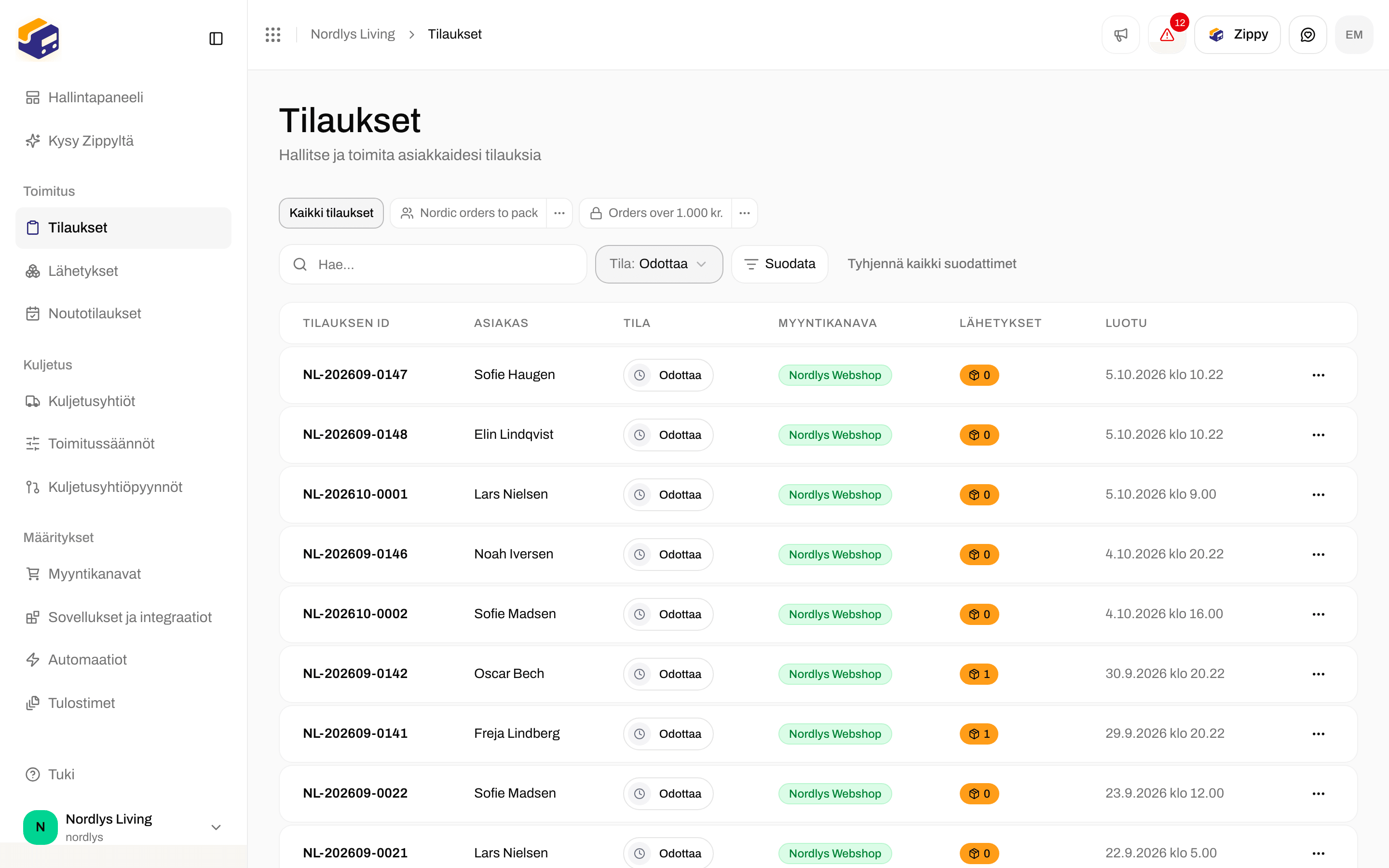Click Nordlys Living breadcrumb link
1389x868 pixels.
353,34
